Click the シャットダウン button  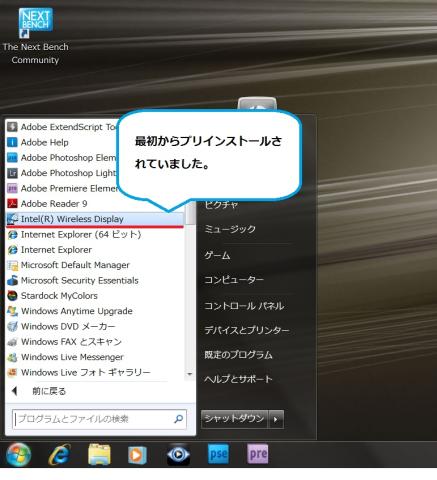(234, 419)
